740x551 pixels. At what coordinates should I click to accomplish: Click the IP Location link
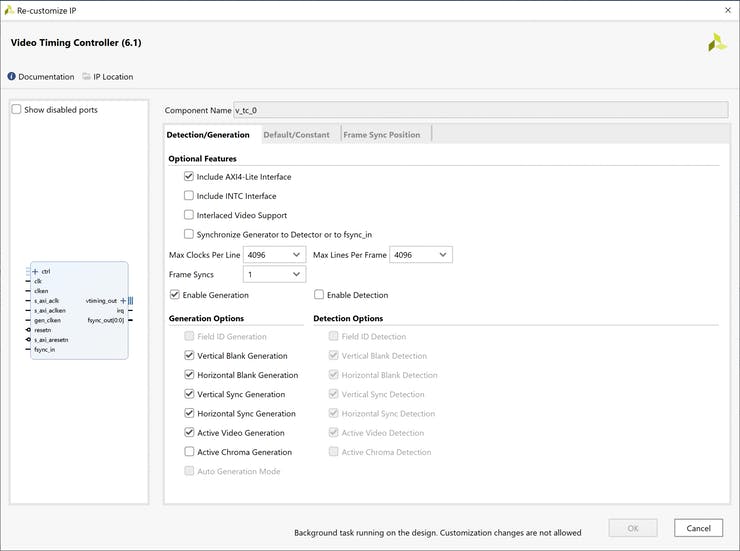pos(113,77)
